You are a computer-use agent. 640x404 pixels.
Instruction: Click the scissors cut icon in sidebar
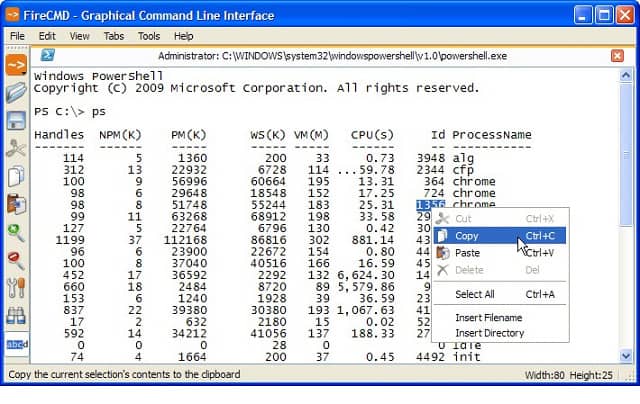16,149
